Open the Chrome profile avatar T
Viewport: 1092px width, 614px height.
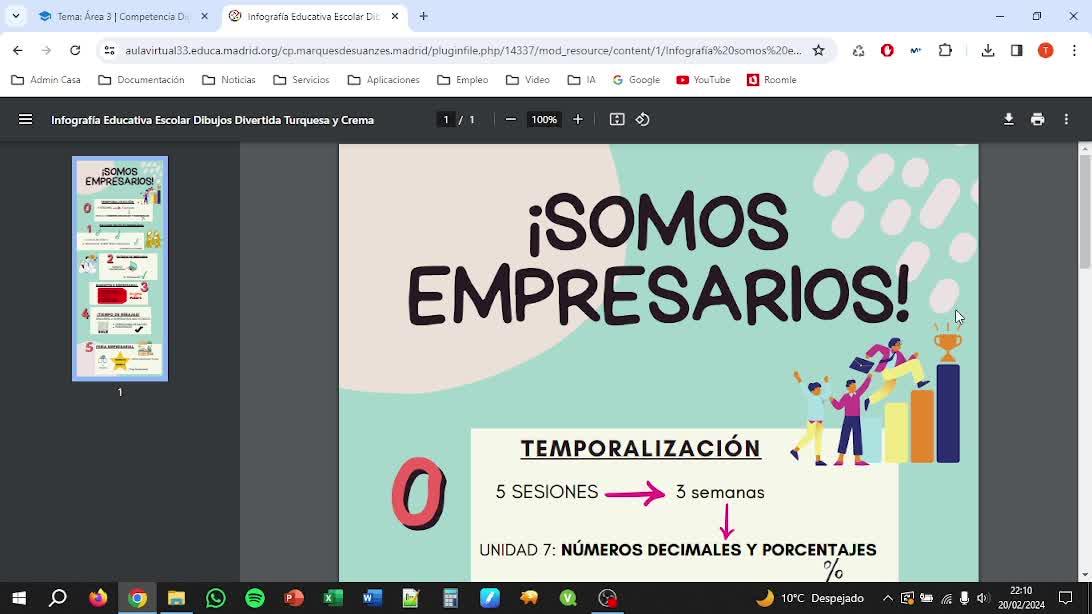(x=1045, y=50)
